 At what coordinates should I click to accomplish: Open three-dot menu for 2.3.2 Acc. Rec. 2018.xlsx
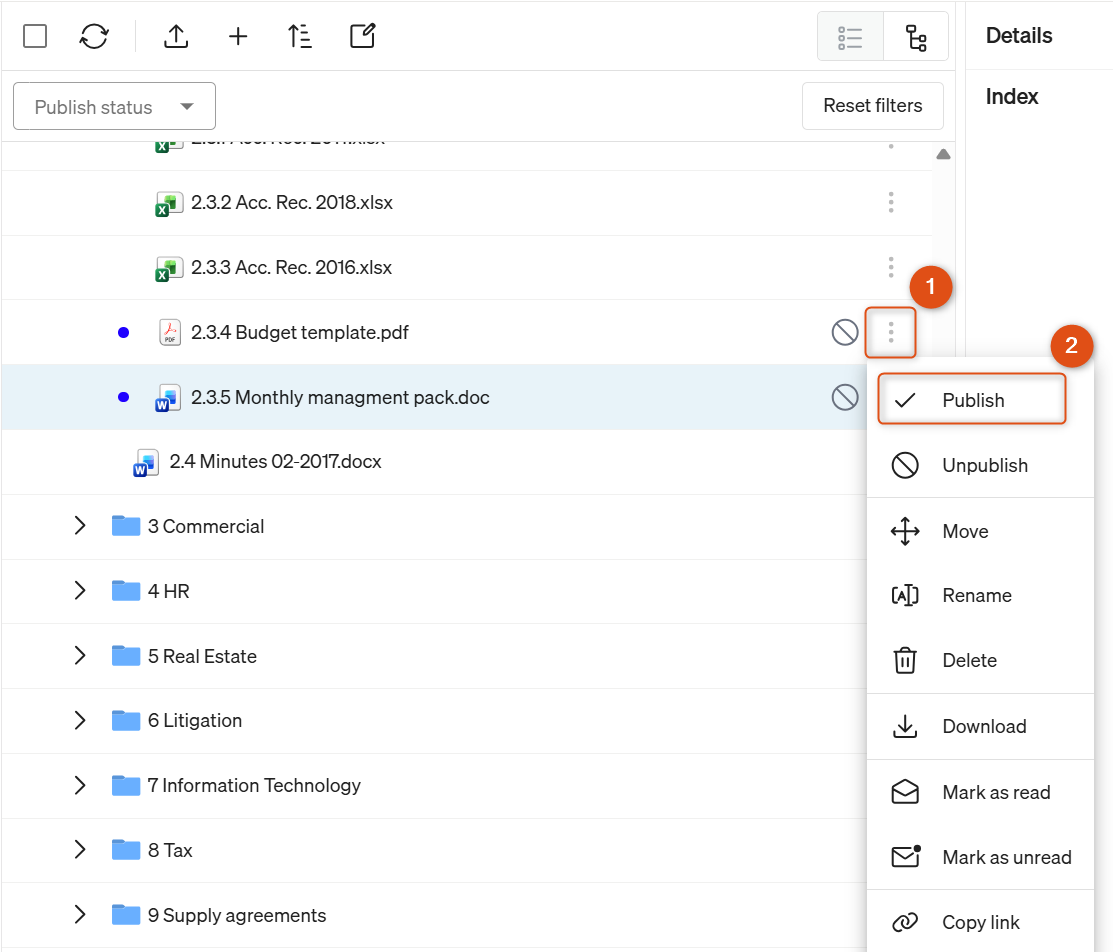(x=891, y=202)
